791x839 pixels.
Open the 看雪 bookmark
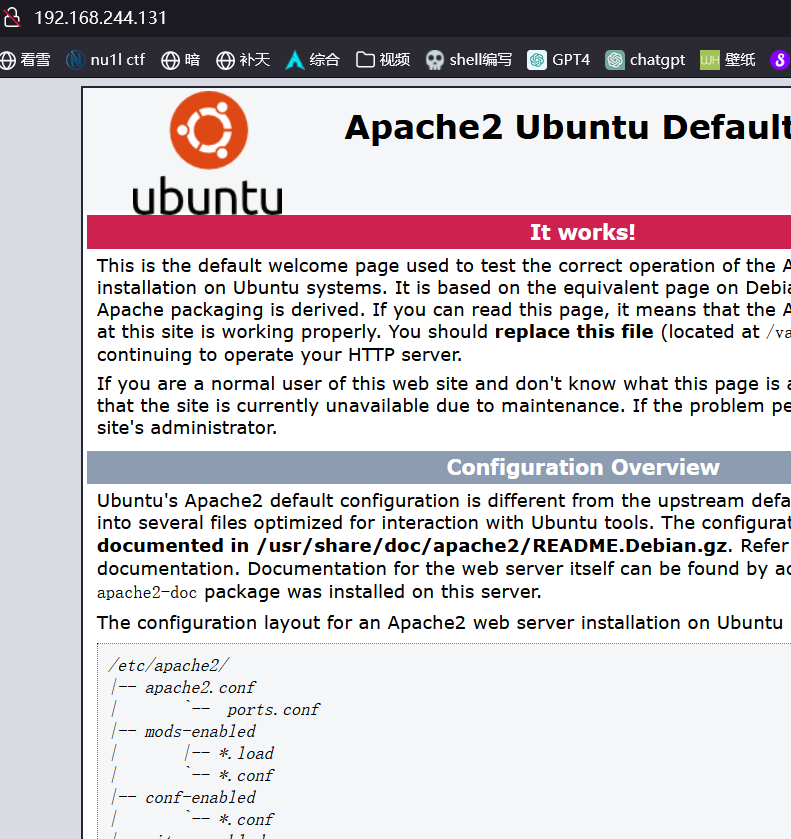[x=25, y=60]
